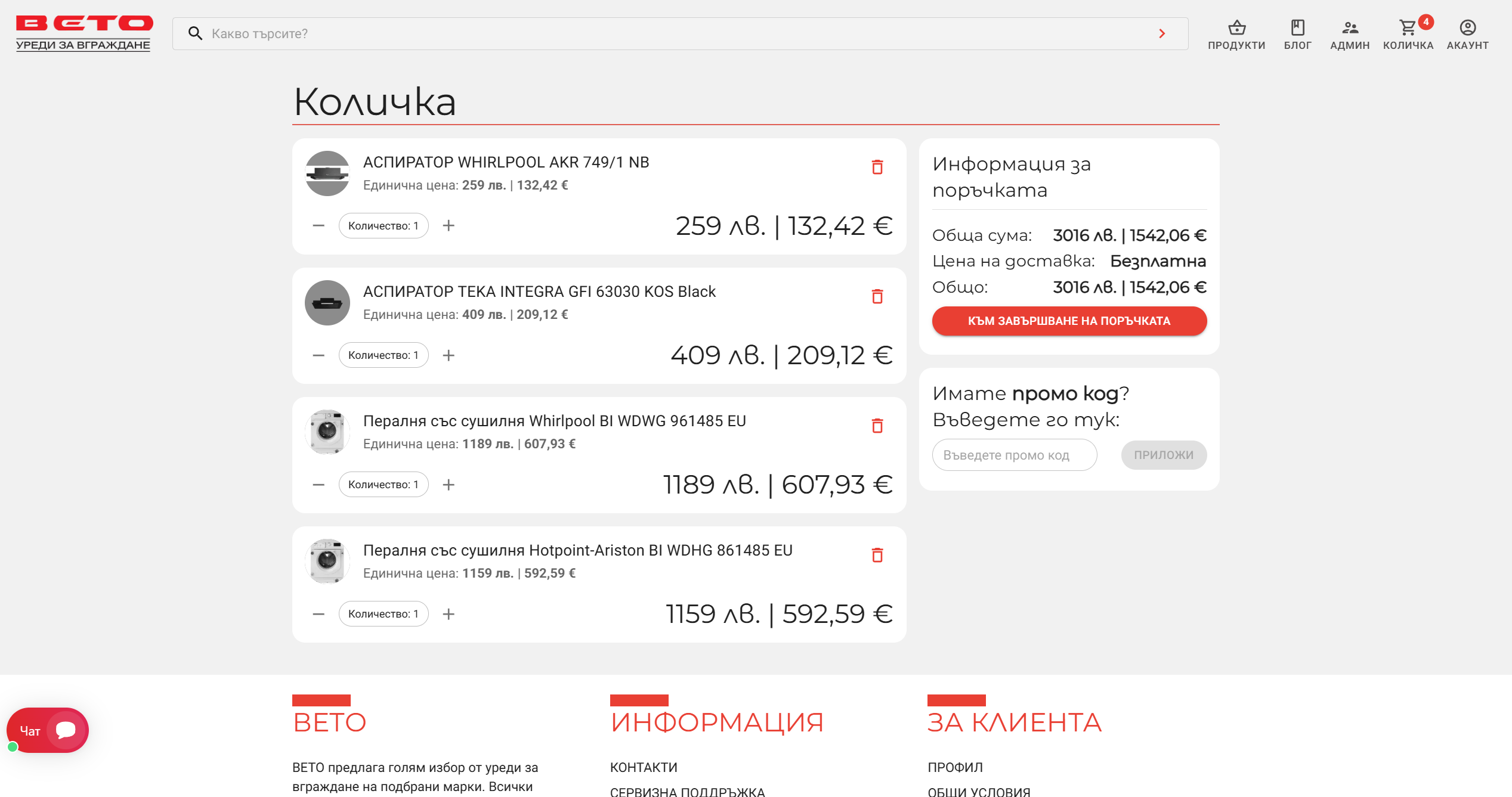
Task: Click the Количка page heading
Action: (x=375, y=101)
